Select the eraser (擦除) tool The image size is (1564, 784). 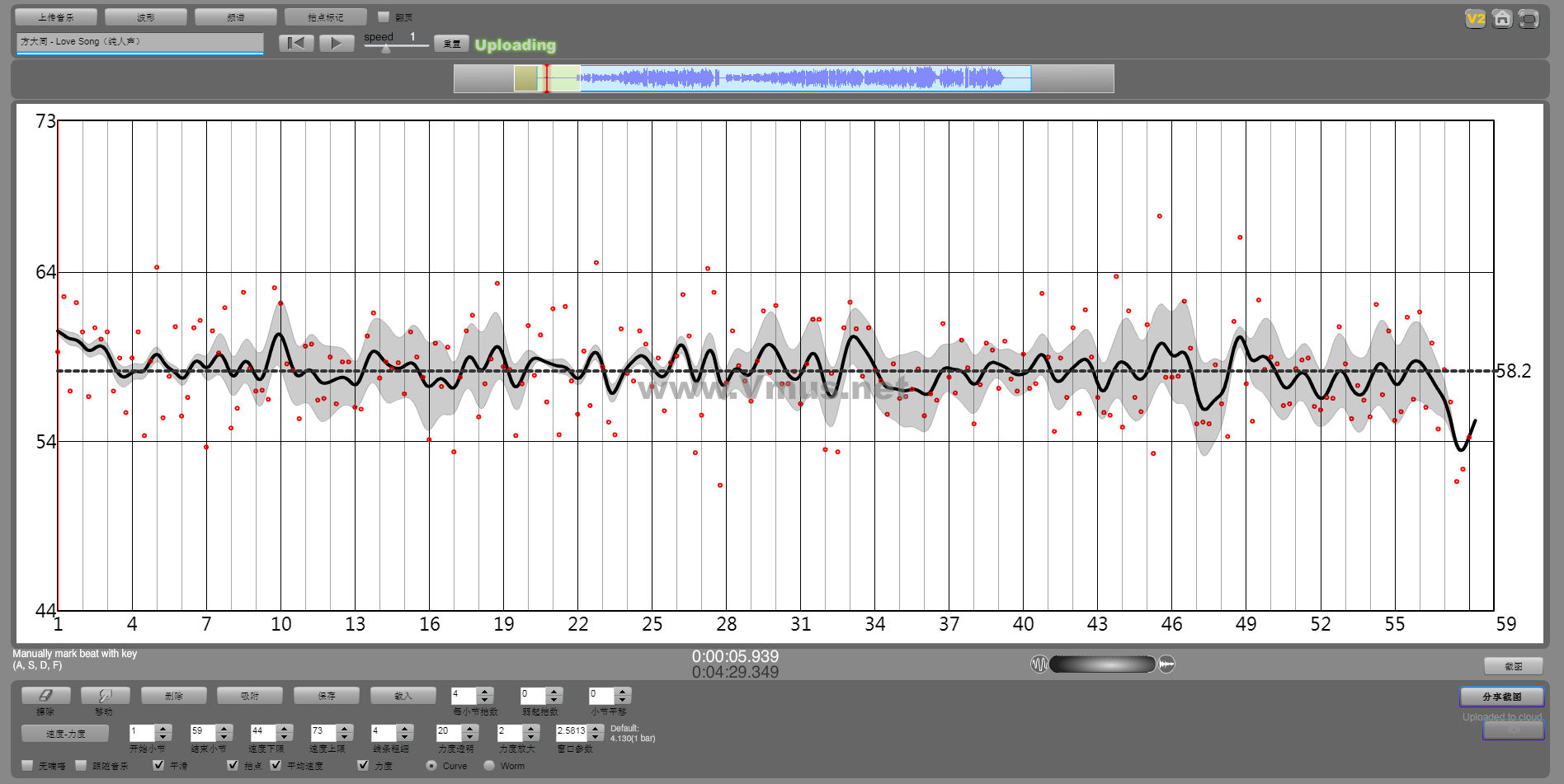pos(45,696)
